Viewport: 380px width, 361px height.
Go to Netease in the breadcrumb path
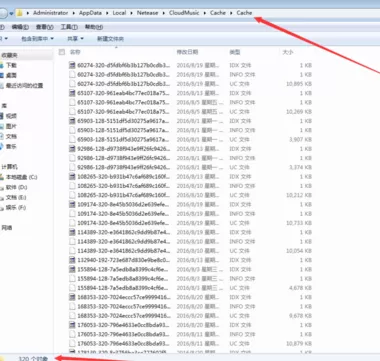pos(147,13)
